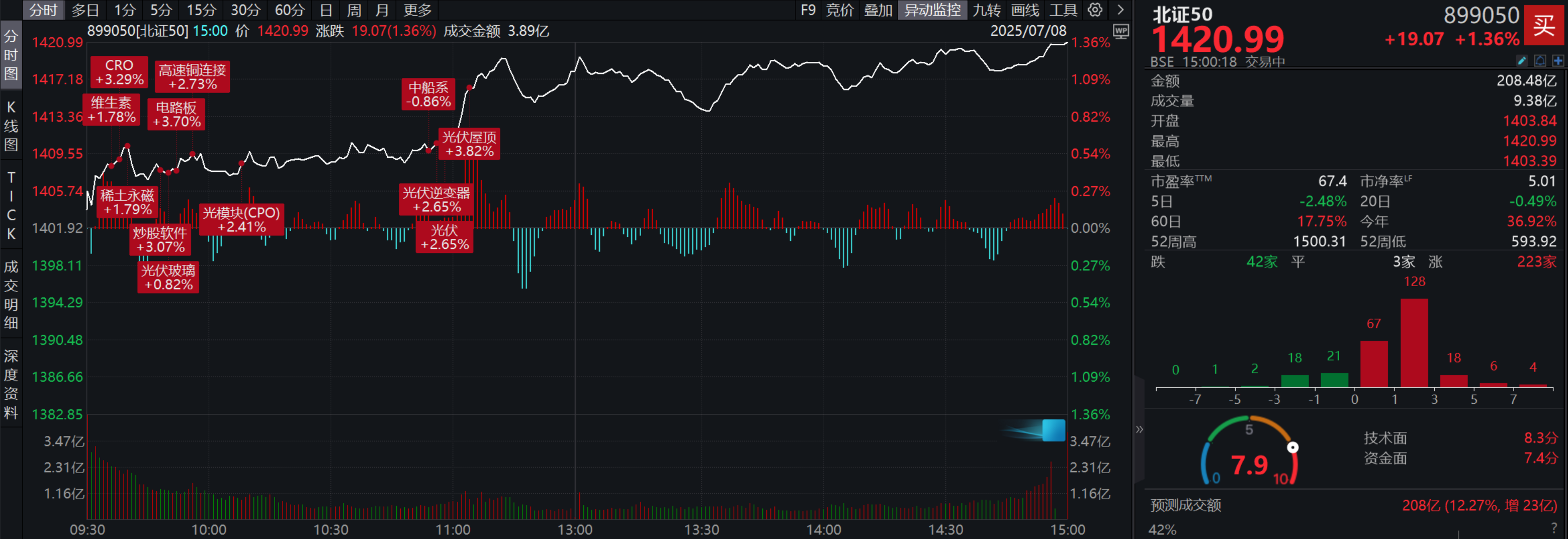Click the 稀土永磁 +1.79% tag
1568x539 pixels.
tap(127, 203)
